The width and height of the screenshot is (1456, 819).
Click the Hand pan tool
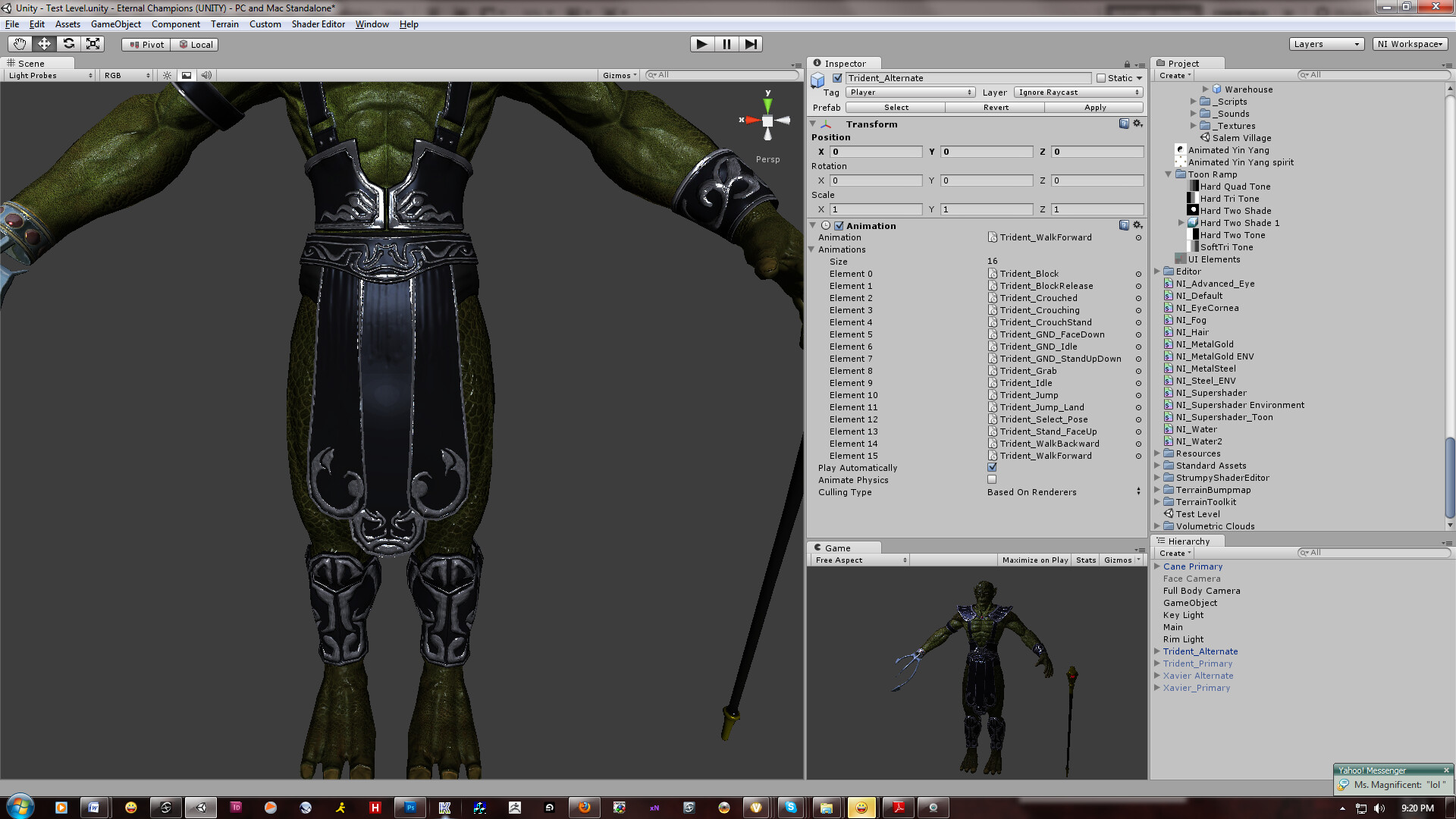pyautogui.click(x=19, y=44)
